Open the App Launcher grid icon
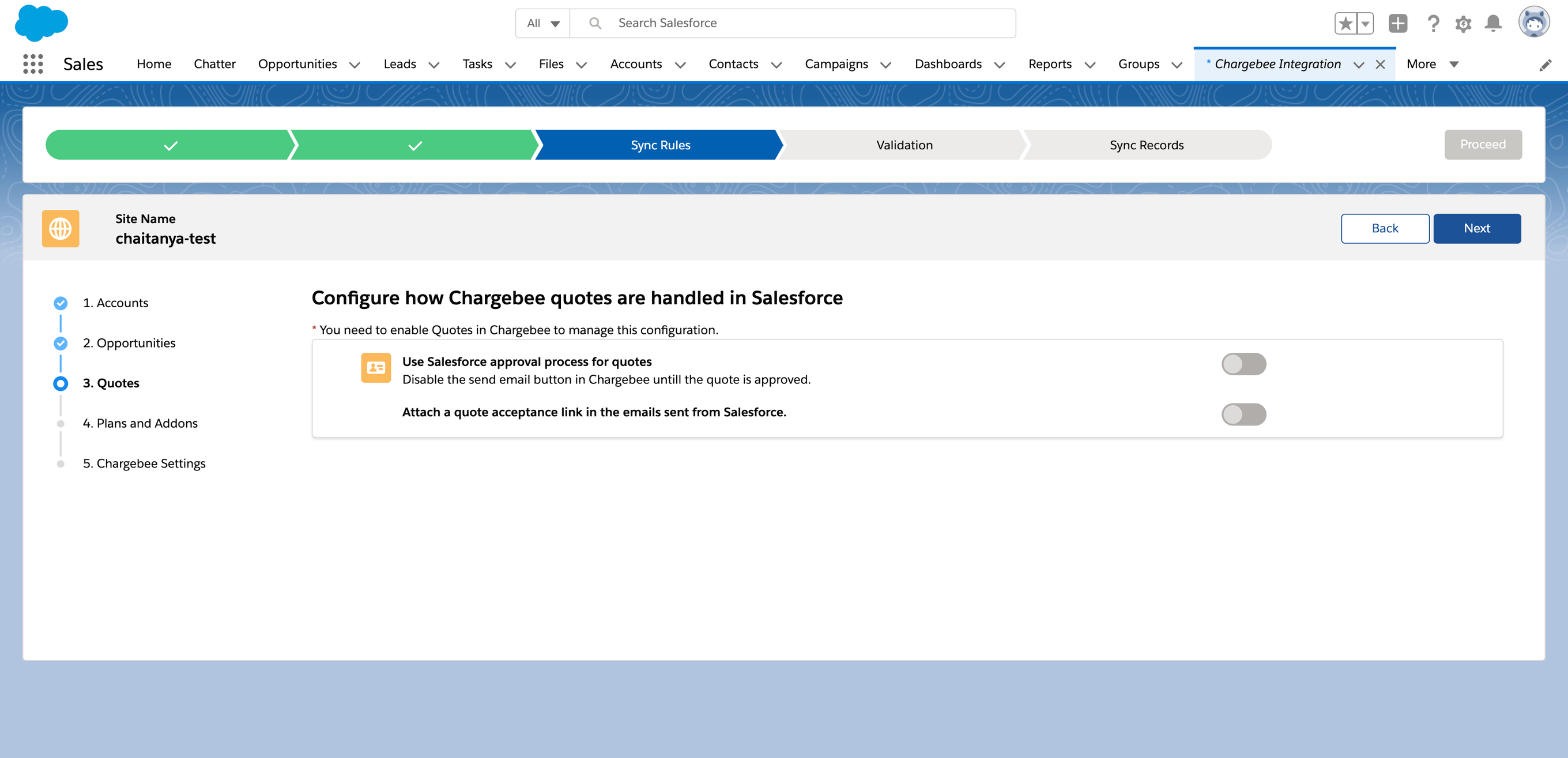1568x758 pixels. coord(33,64)
